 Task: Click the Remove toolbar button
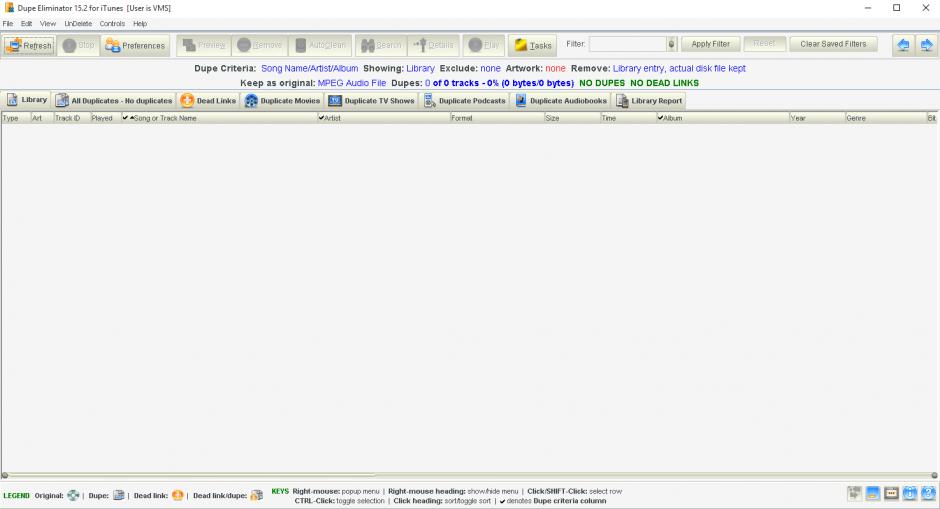coord(259,46)
